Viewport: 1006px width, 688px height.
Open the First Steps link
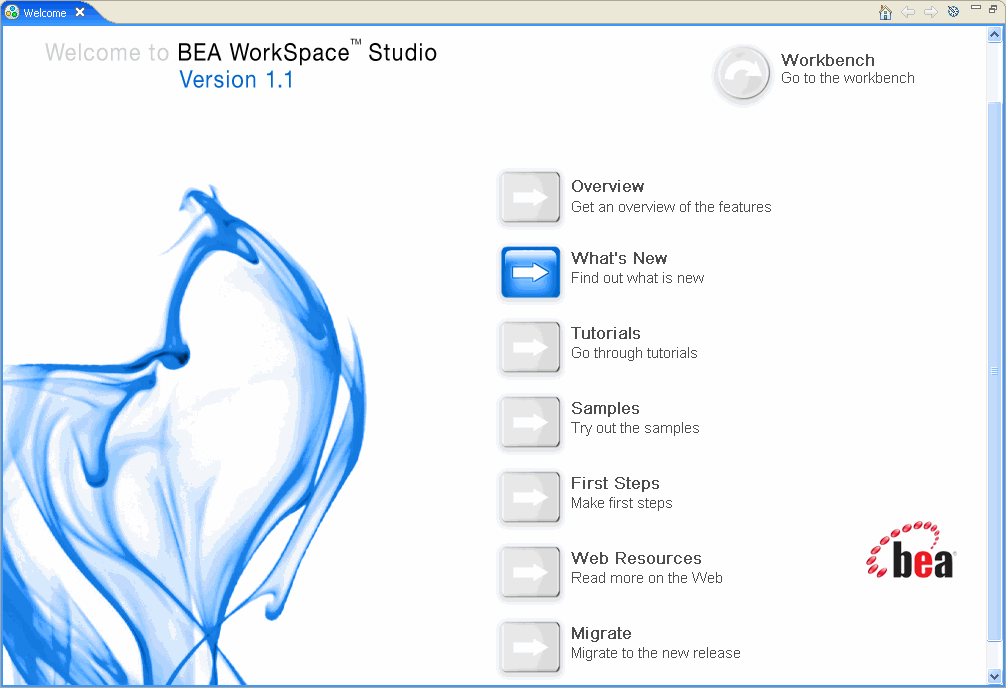click(615, 483)
